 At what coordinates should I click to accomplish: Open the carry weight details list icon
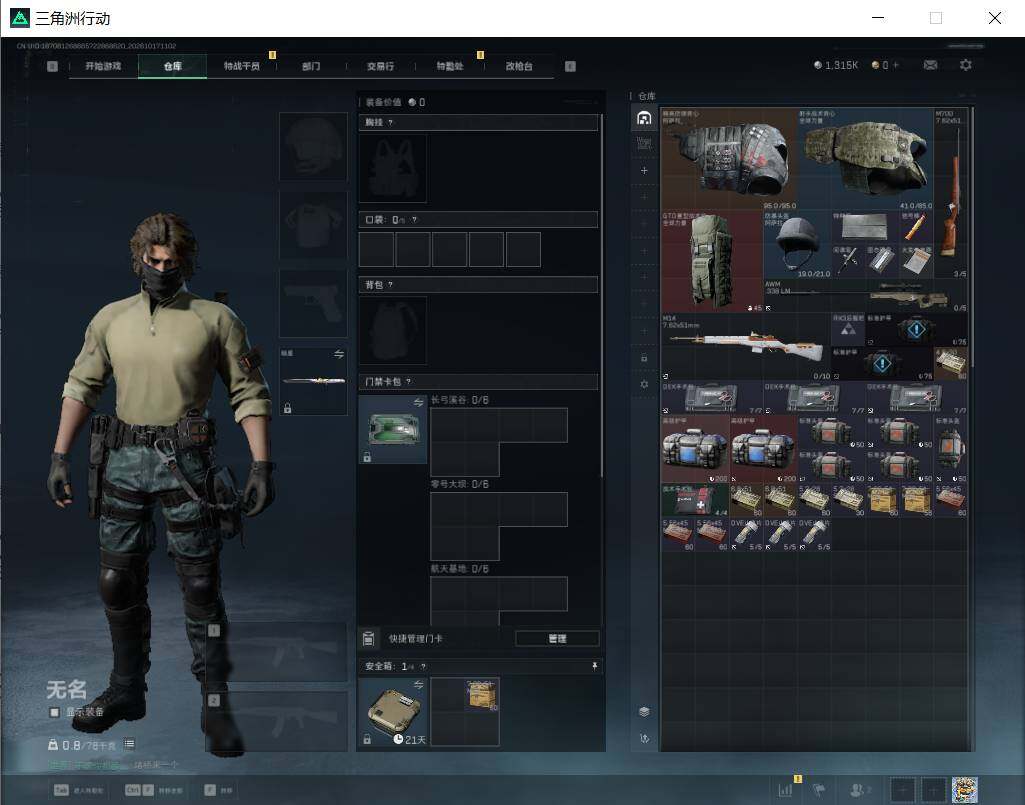pyautogui.click(x=129, y=744)
